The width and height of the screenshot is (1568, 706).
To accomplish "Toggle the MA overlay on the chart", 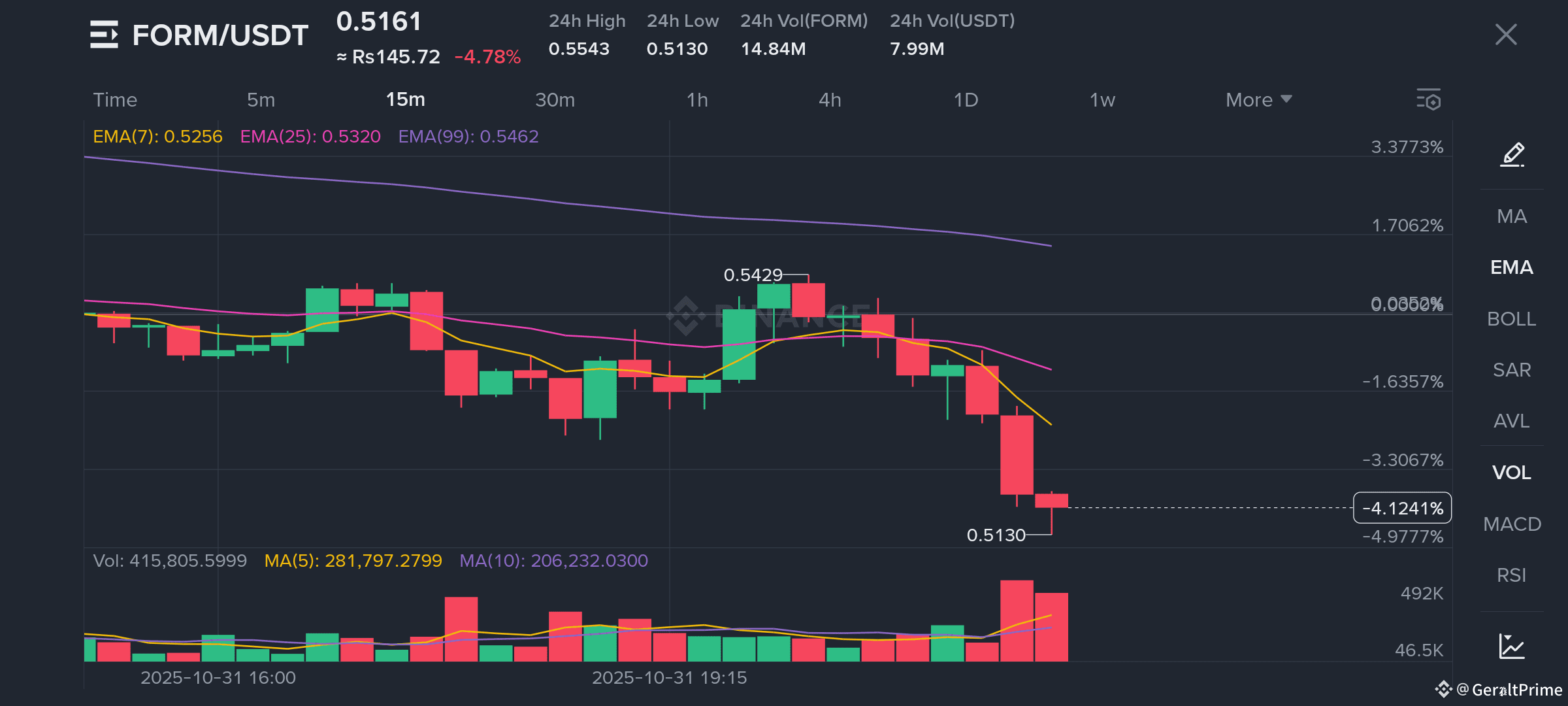I will (1512, 216).
